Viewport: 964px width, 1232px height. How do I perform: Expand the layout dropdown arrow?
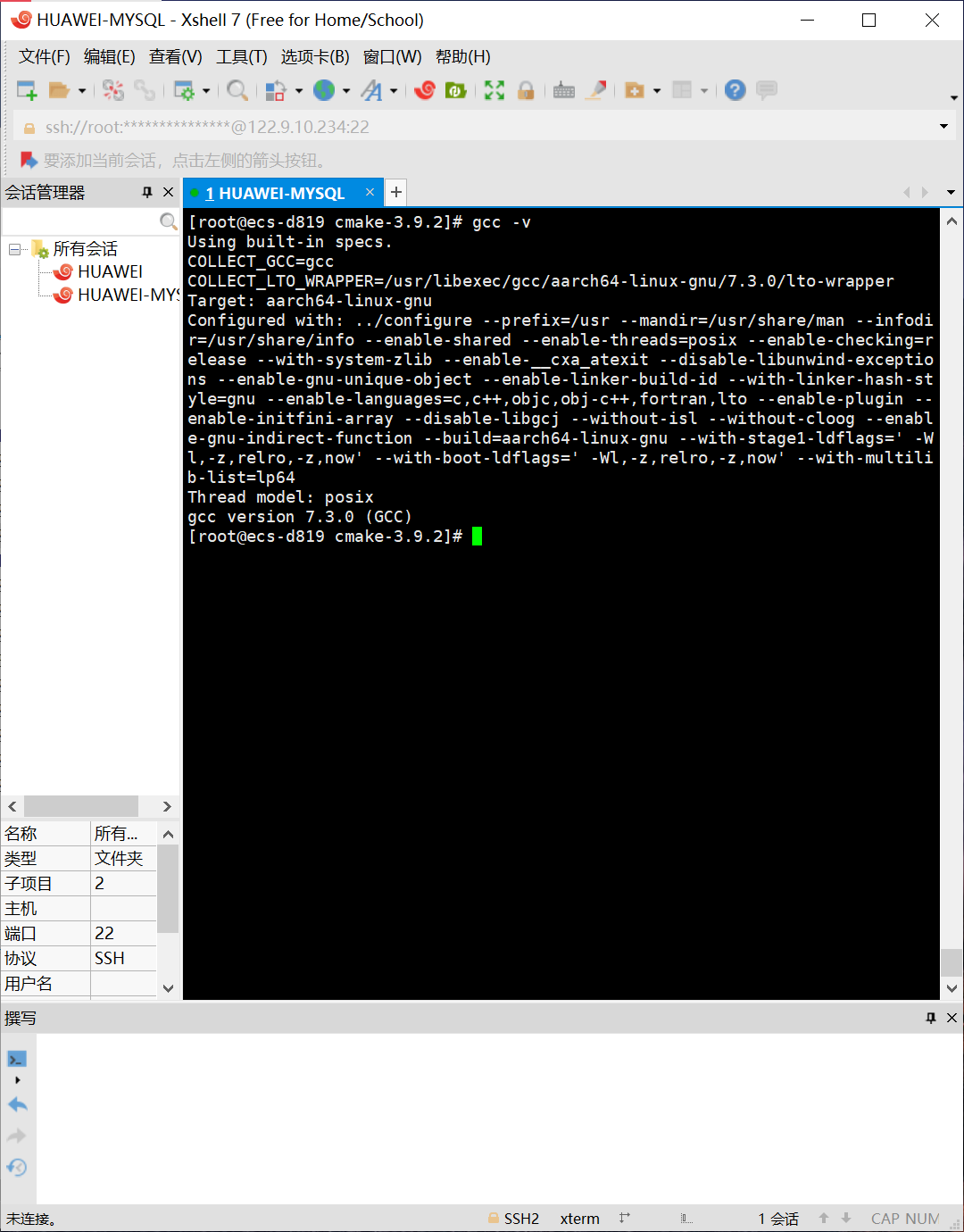pos(704,90)
